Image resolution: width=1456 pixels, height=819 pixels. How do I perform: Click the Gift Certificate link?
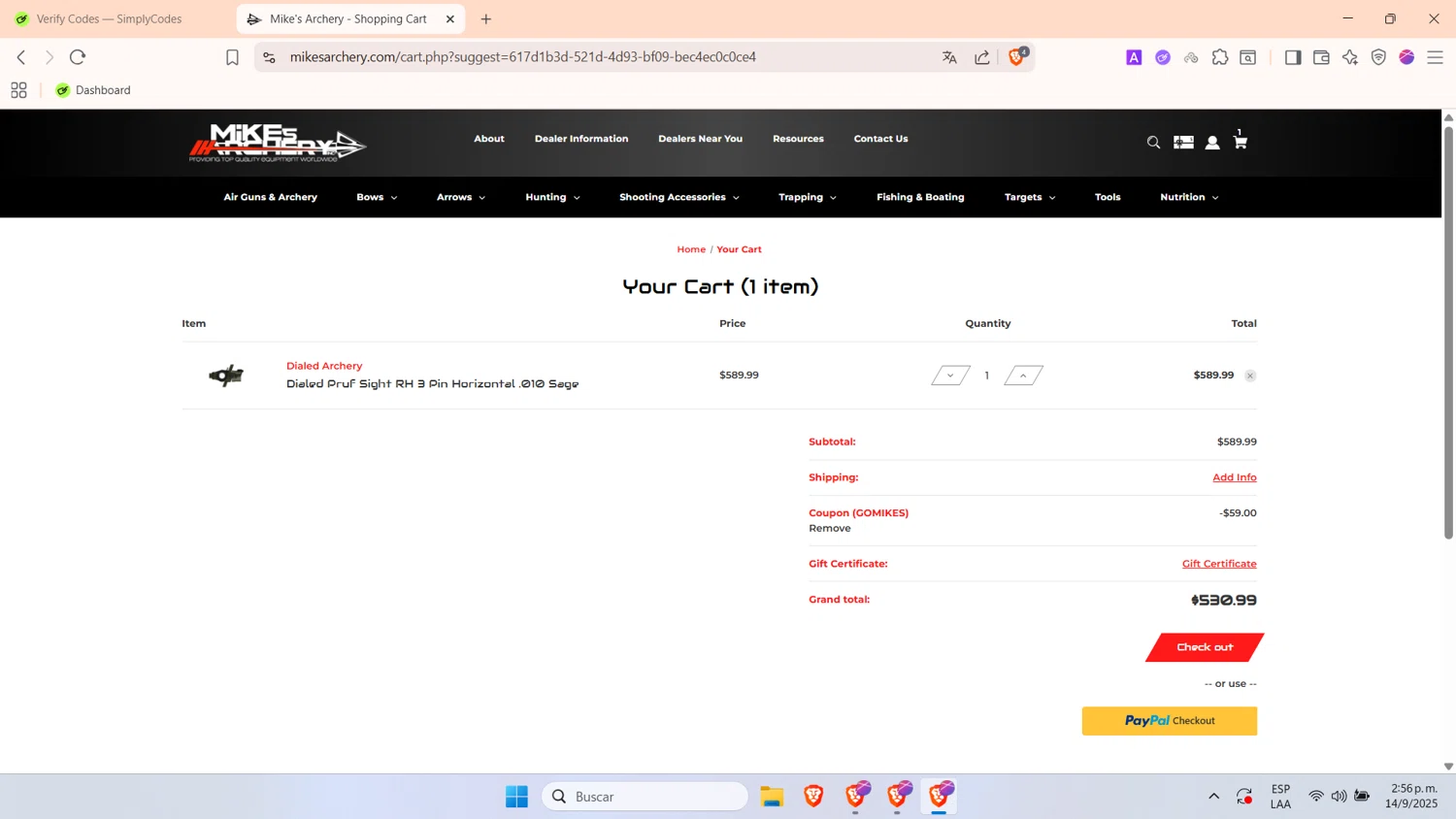point(1219,564)
